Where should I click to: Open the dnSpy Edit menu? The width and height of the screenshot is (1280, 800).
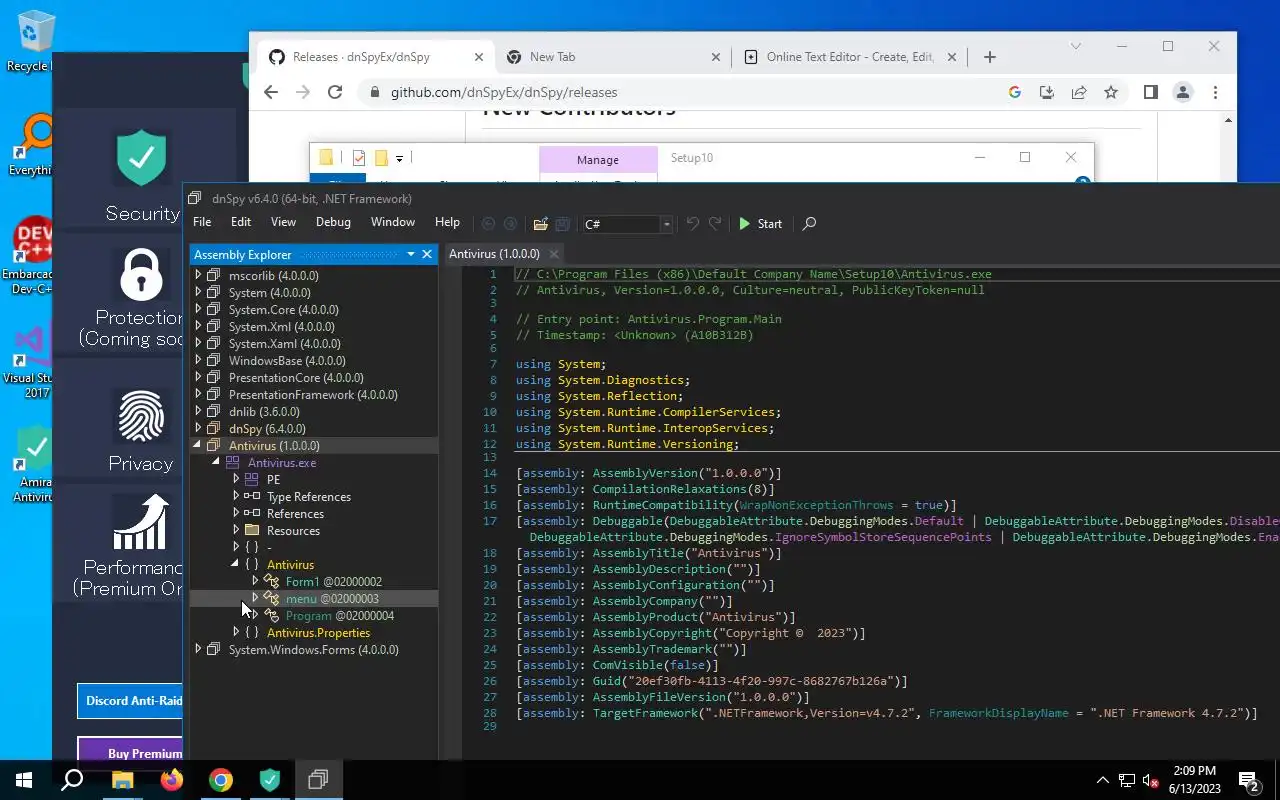click(241, 222)
